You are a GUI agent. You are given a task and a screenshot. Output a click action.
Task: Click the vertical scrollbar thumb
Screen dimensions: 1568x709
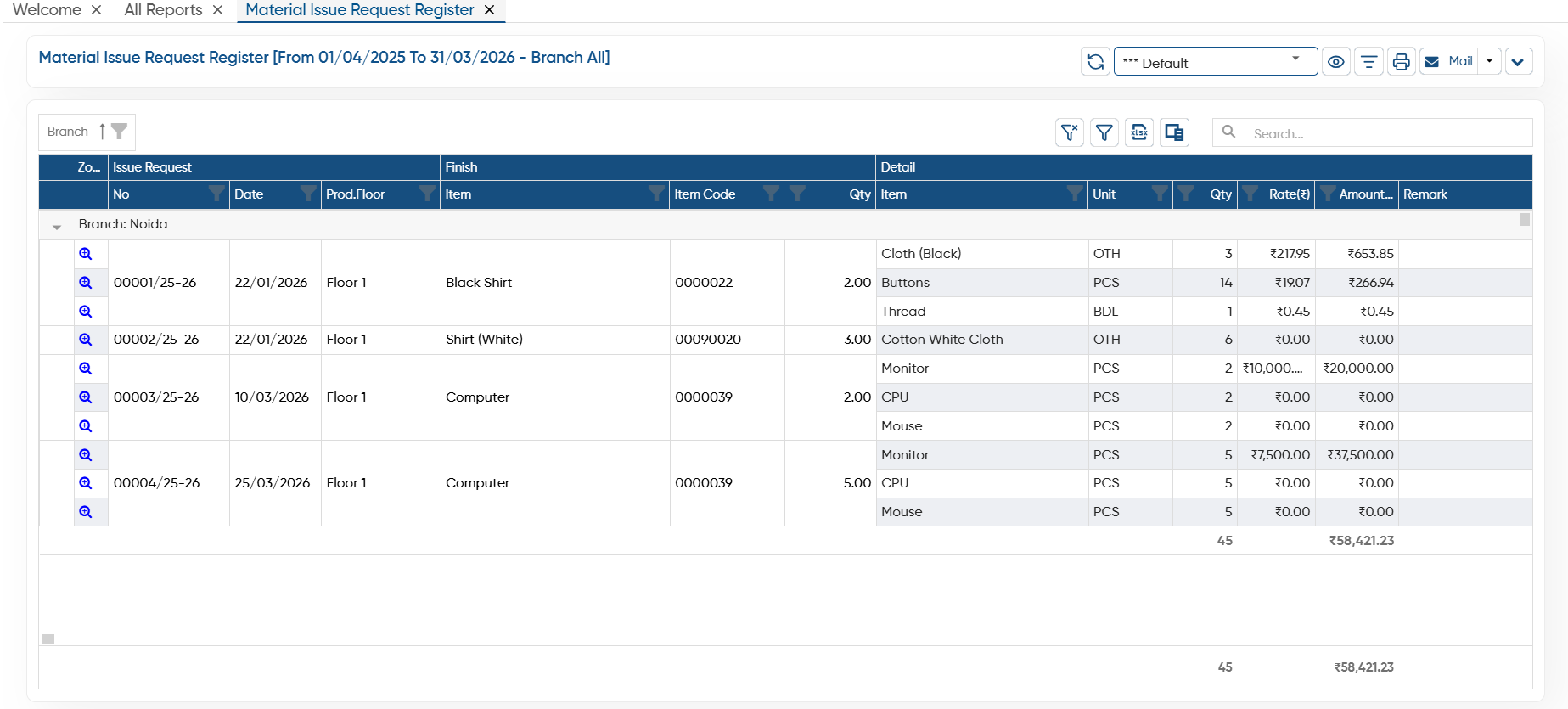tap(1525, 220)
